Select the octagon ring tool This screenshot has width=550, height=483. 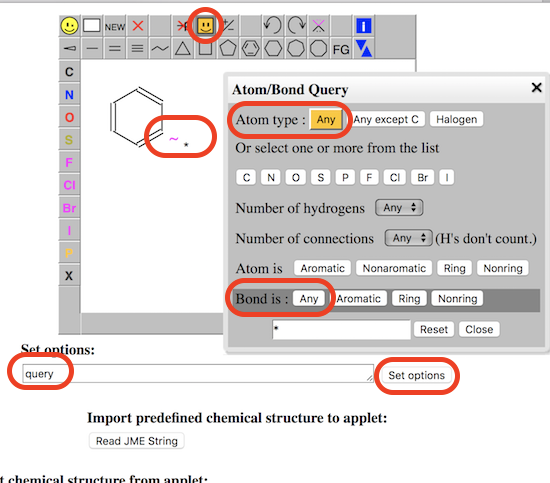coord(318,48)
